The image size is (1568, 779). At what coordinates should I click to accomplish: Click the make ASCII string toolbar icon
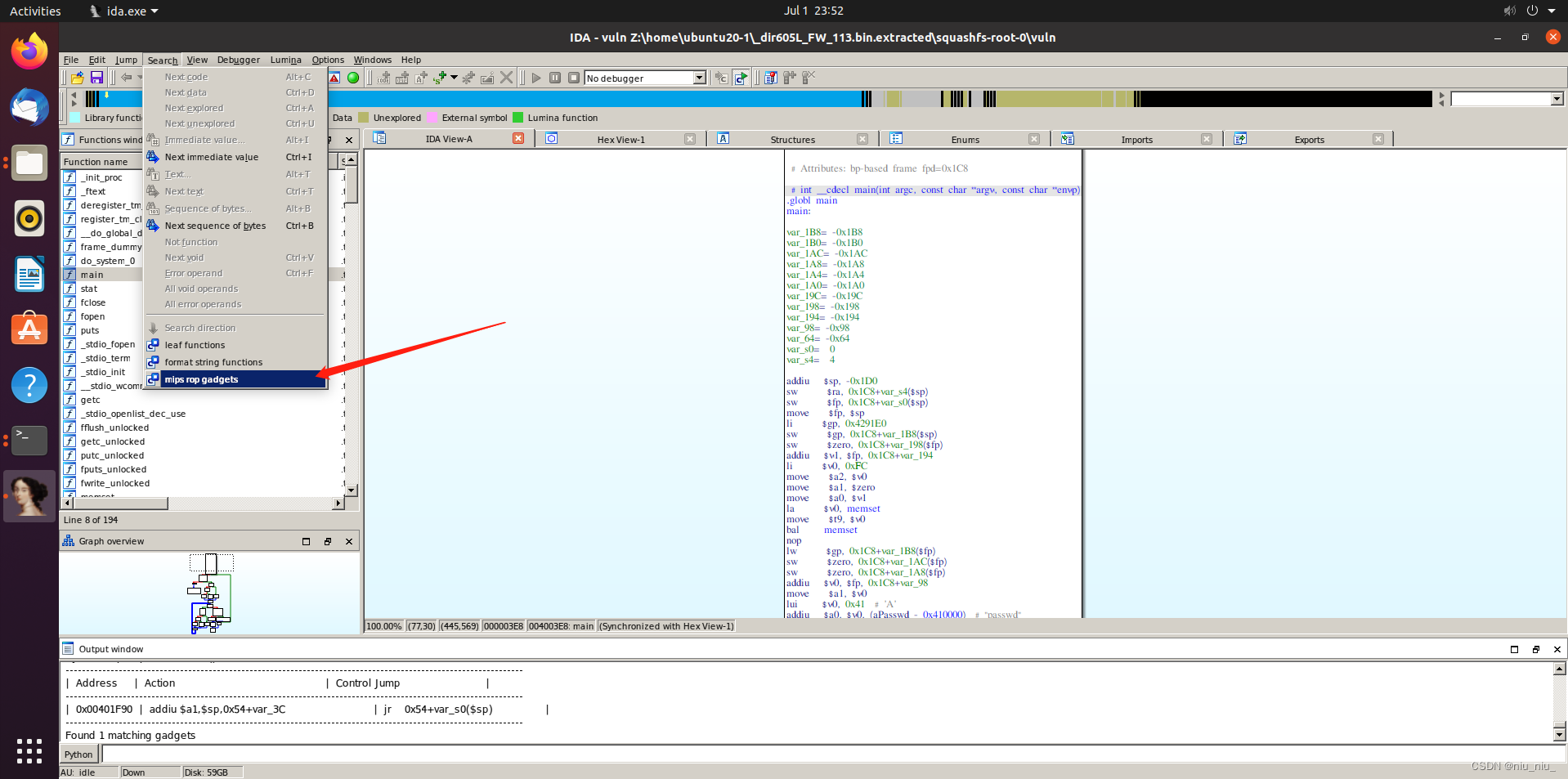(x=421, y=78)
